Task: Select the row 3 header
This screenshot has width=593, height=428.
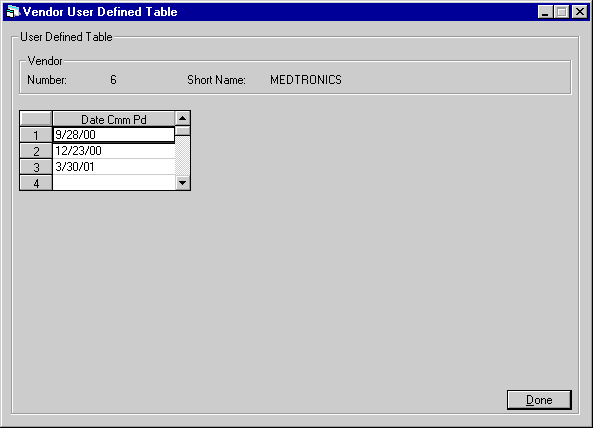Action: point(36,167)
